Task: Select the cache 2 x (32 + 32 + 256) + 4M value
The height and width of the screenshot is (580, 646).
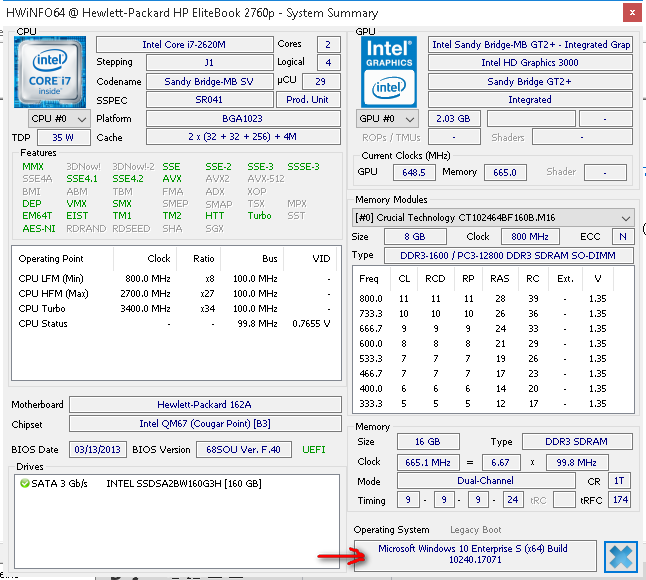Action: (243, 137)
